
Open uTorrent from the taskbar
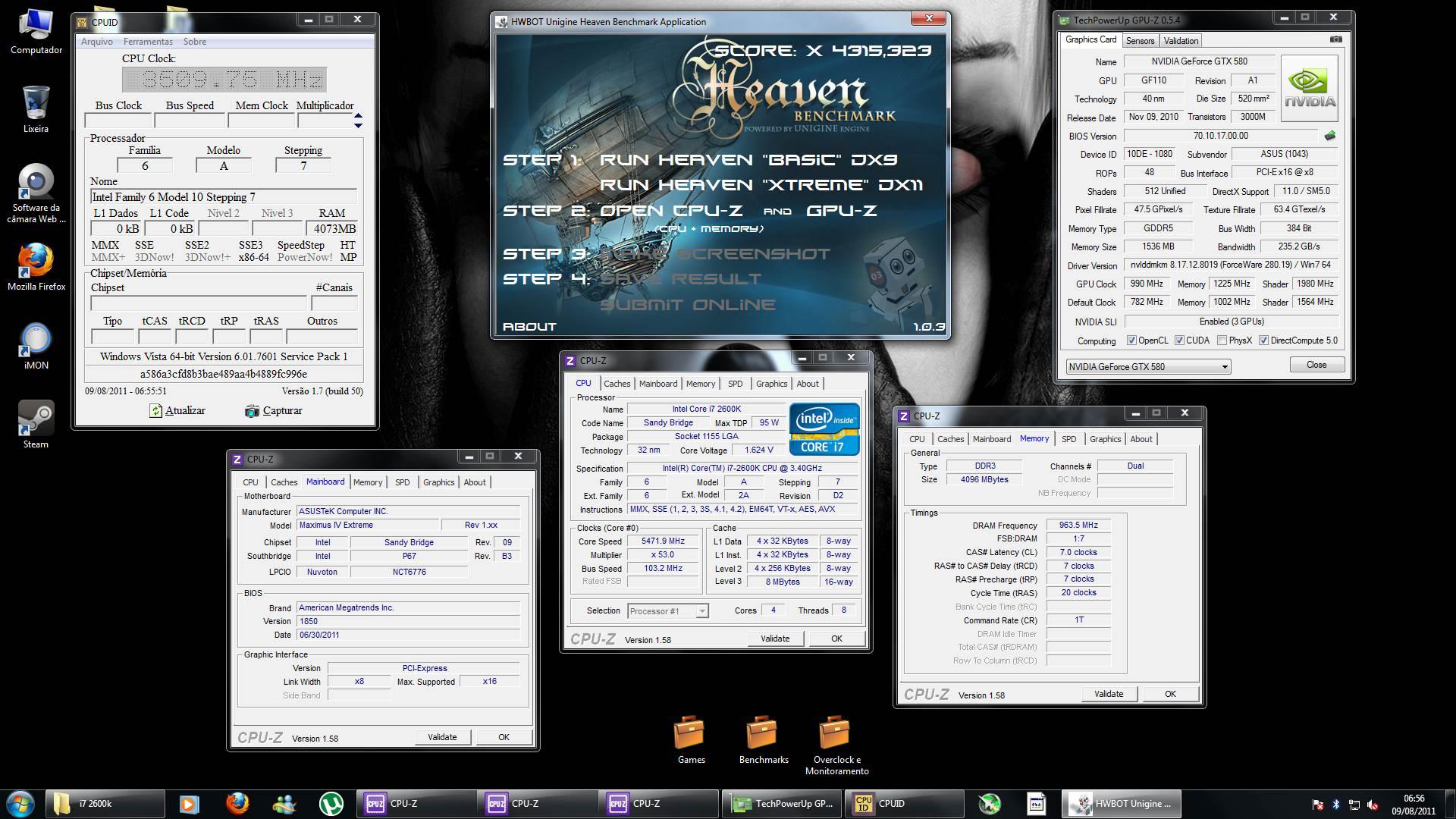(331, 803)
